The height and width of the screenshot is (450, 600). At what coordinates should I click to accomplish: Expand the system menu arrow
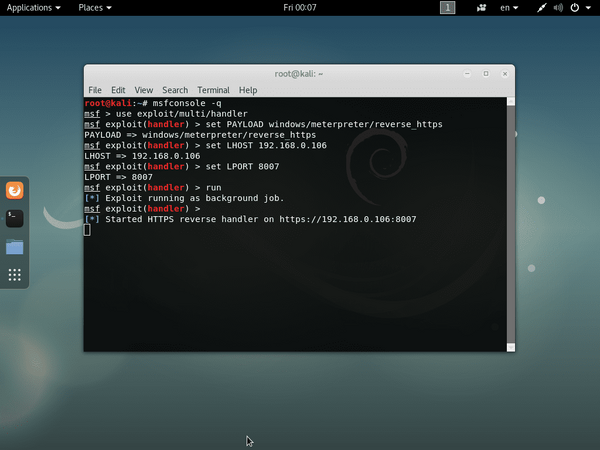[x=588, y=8]
